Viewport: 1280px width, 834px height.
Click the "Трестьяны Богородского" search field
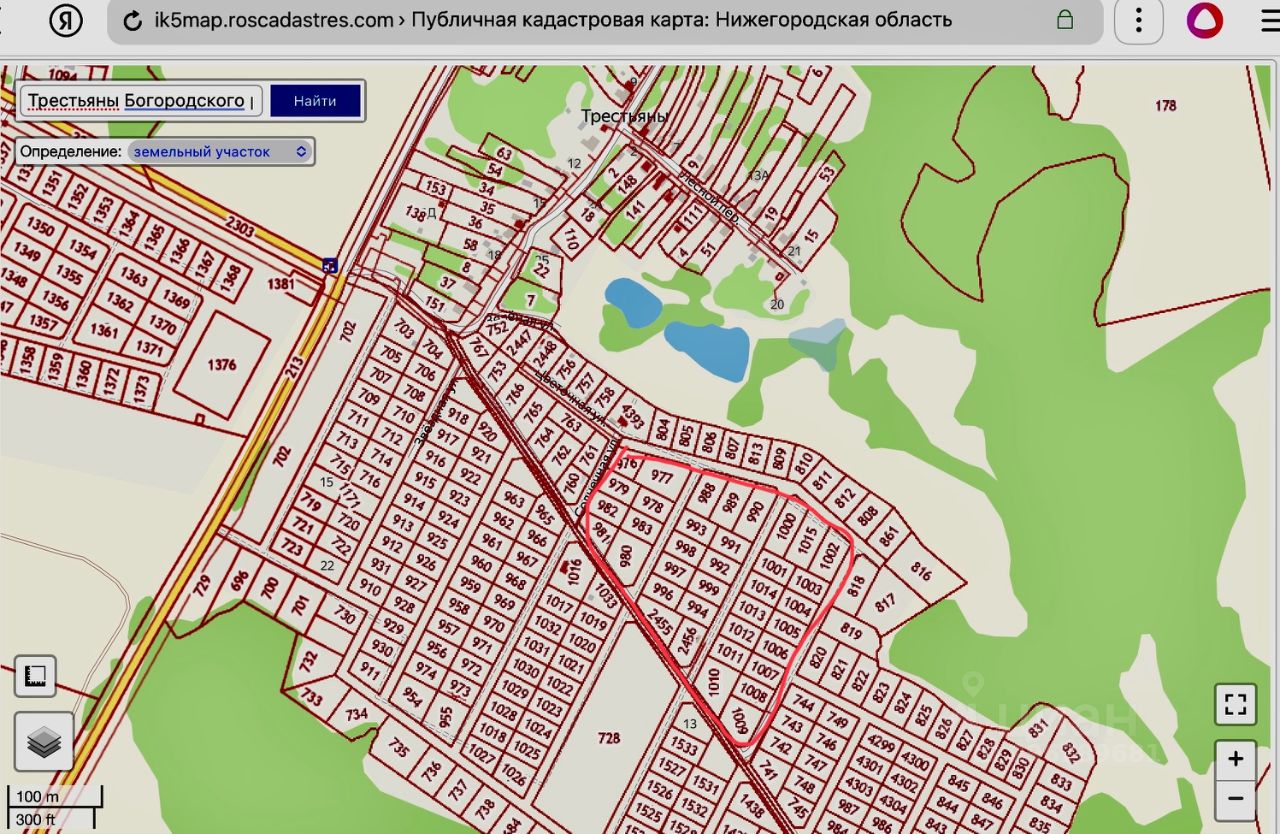click(x=140, y=101)
